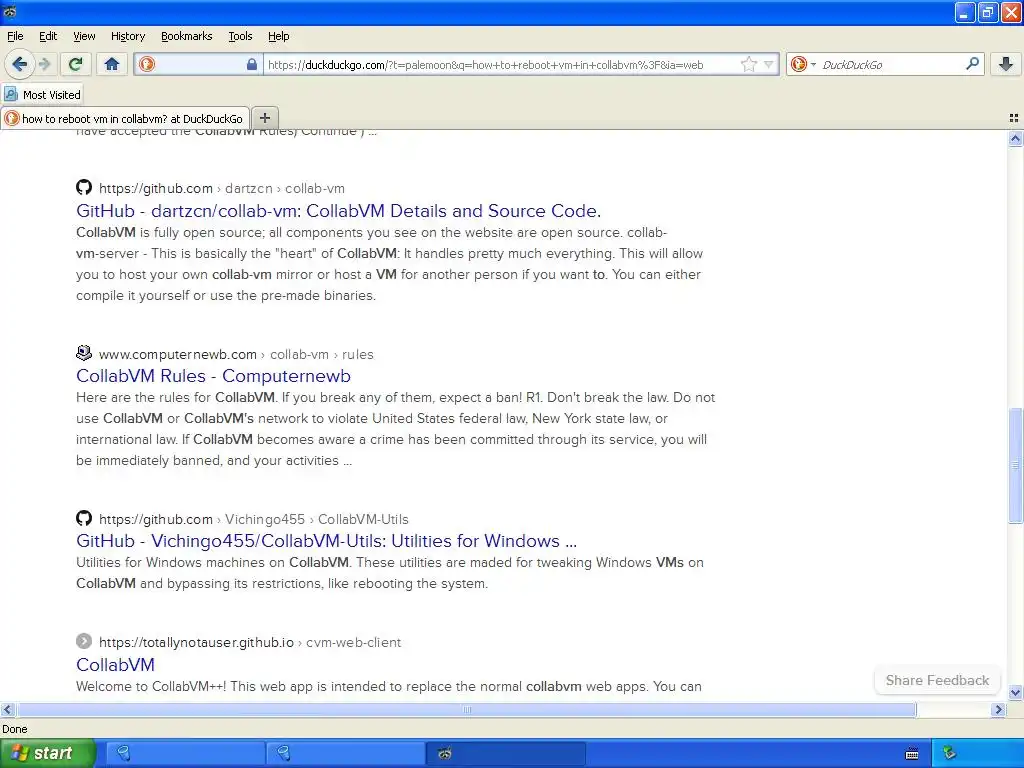The height and width of the screenshot is (768, 1024).
Task: Select the DuckDuckGo search results tab
Action: 125,118
